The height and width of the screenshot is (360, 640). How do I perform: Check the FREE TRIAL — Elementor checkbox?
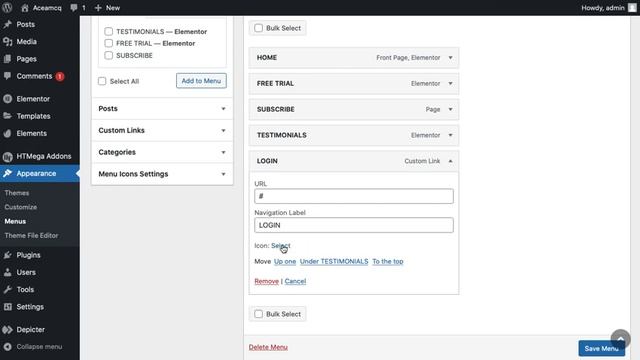tap(108, 43)
